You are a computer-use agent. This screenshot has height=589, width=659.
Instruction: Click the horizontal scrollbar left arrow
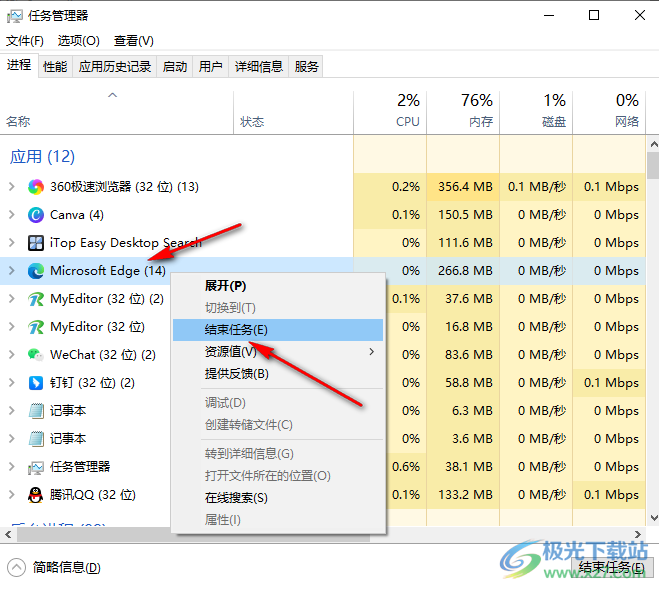tap(8, 535)
